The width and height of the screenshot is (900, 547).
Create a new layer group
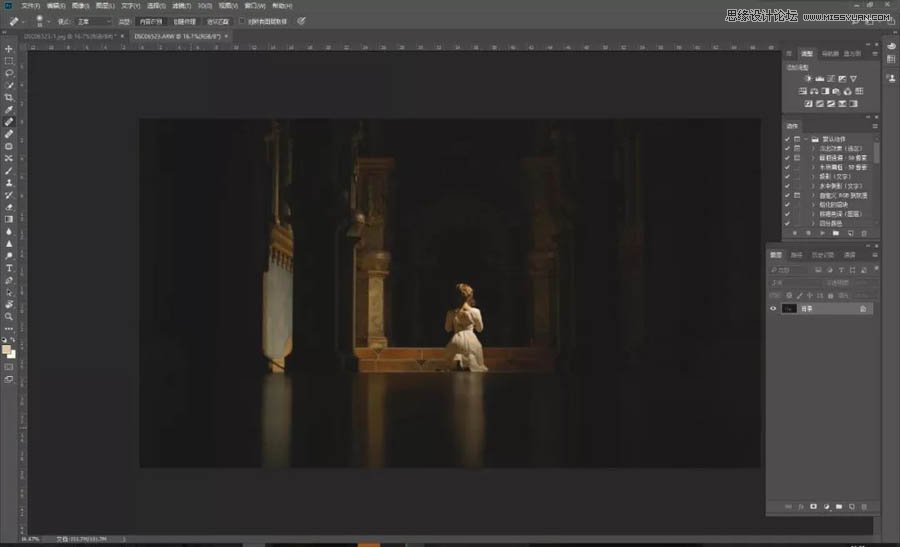tap(839, 507)
